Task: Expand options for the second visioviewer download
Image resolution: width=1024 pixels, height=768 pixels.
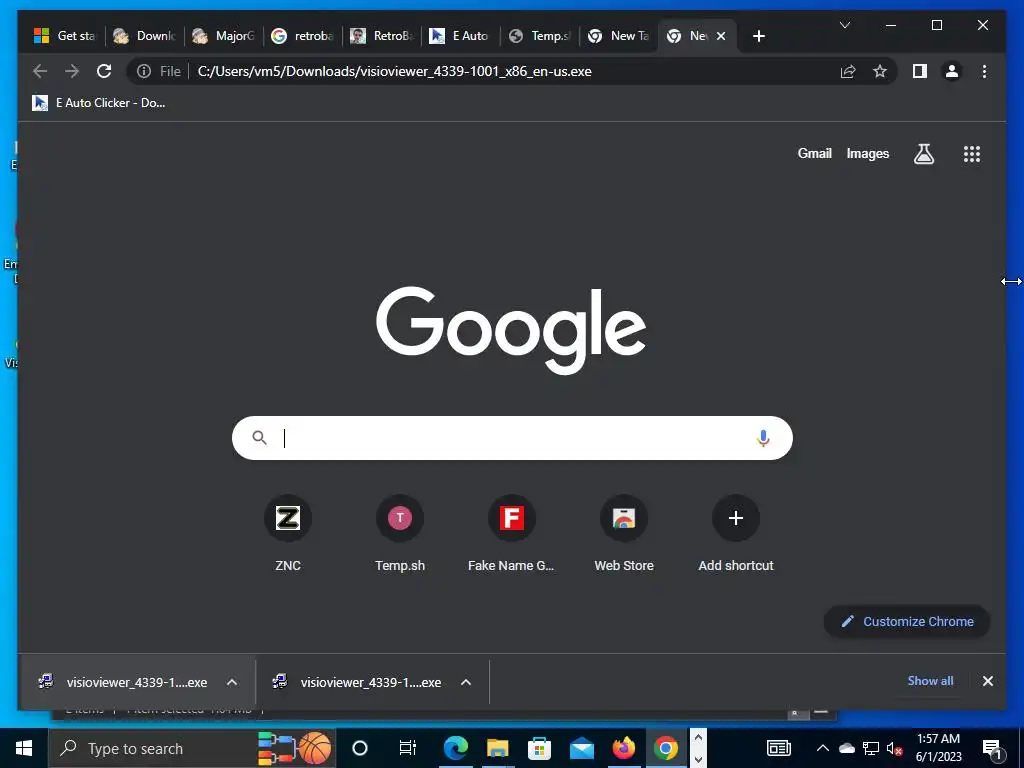Action: [x=466, y=682]
